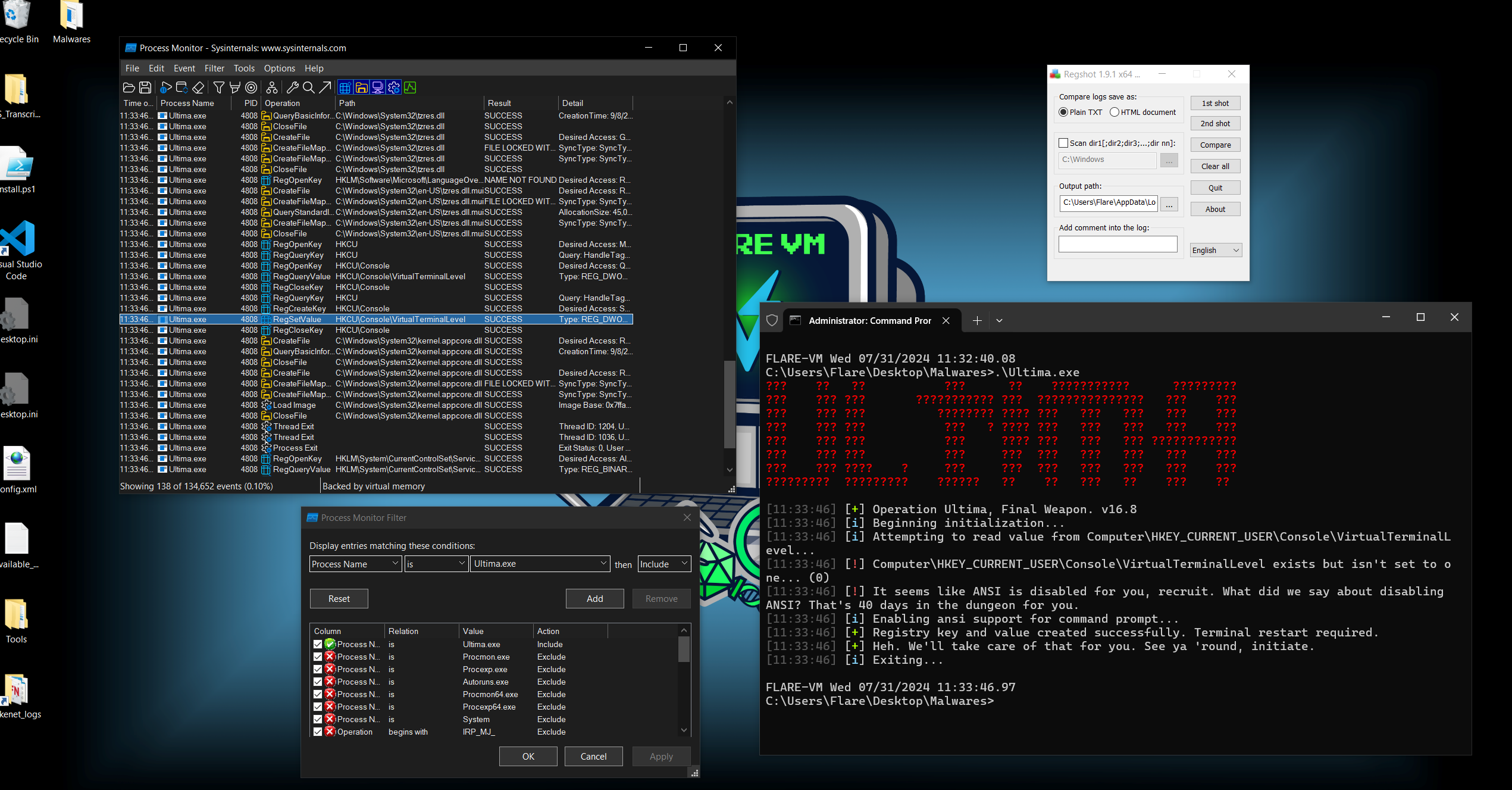
Task: Open the terminal new tab dropdown chevron
Action: pyautogui.click(x=999, y=320)
